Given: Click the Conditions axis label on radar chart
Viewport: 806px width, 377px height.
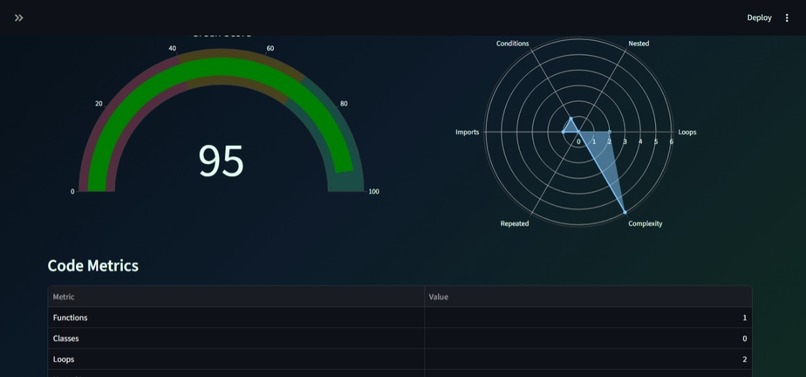Looking at the screenshot, I should pyautogui.click(x=512, y=44).
